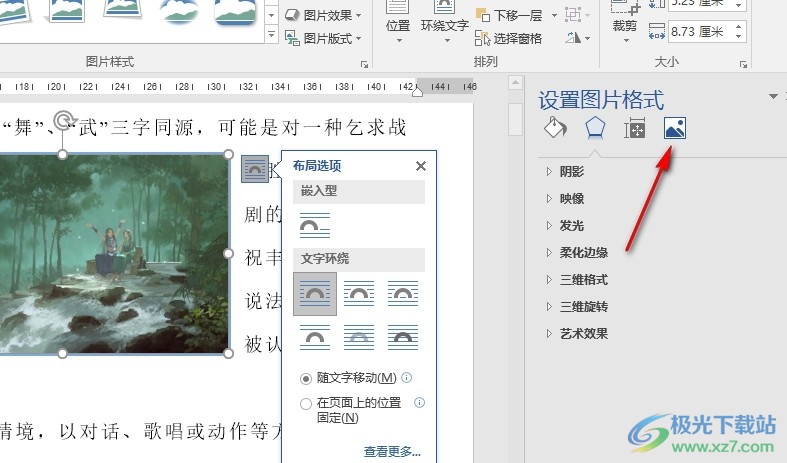Select the 随文字移动(M) radio button

(306, 379)
